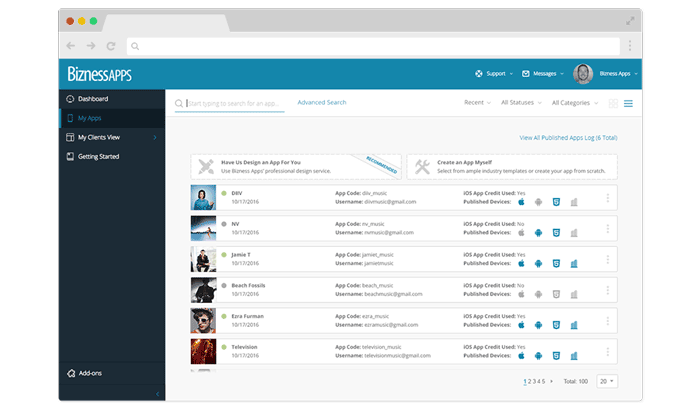The width and height of the screenshot is (700, 405).
Task: Click the HTML5 icon in Beach Fossils row
Action: 556,294
